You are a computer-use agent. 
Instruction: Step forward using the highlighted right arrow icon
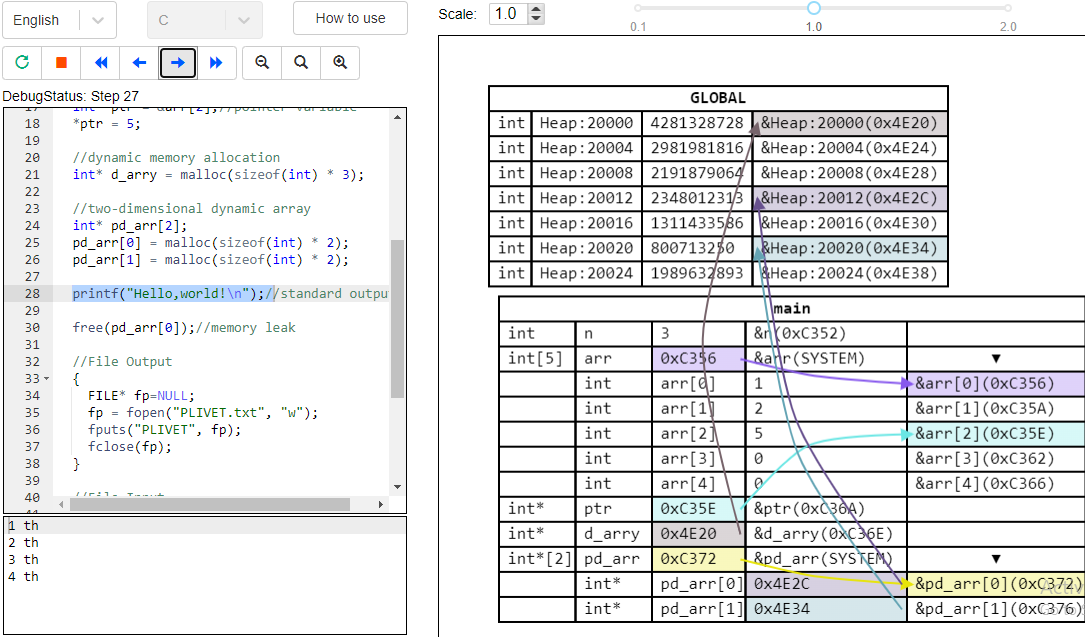(x=178, y=62)
